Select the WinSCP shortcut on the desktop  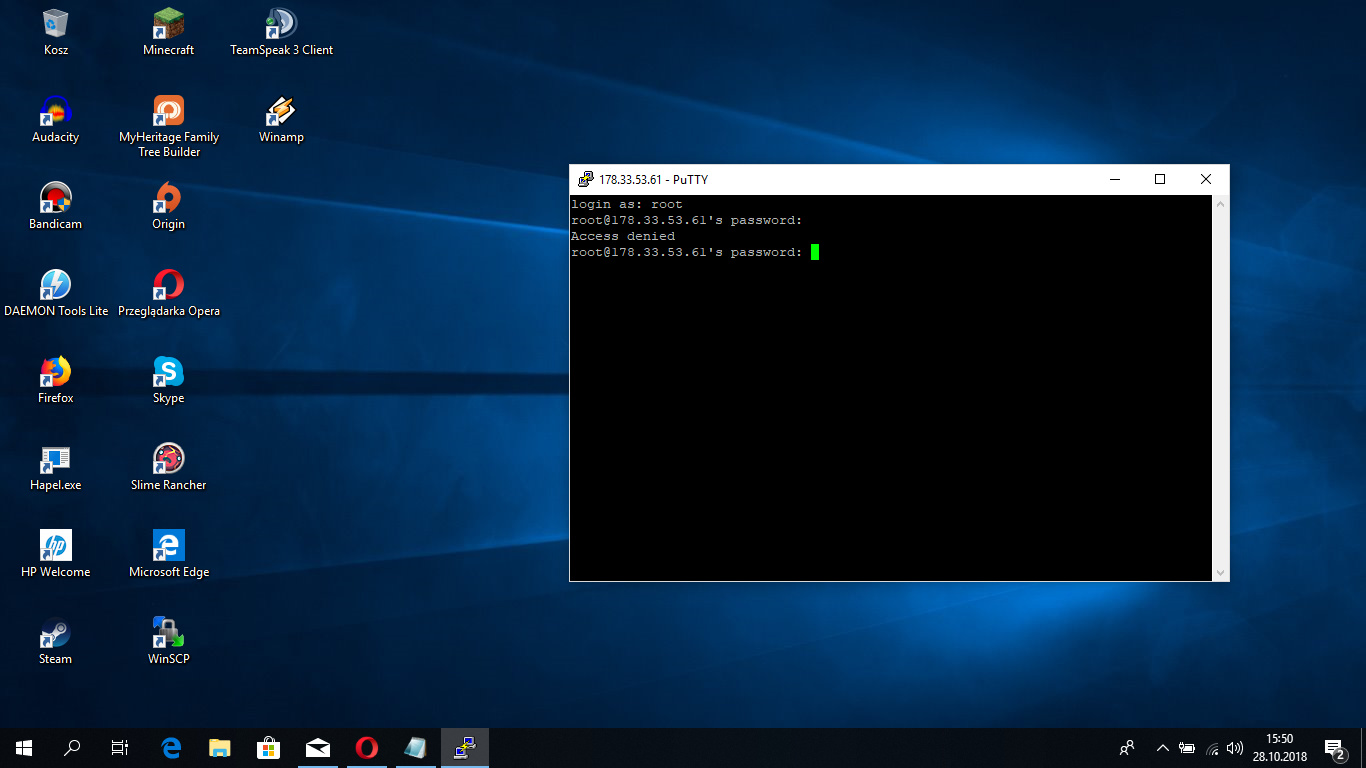[x=168, y=634]
